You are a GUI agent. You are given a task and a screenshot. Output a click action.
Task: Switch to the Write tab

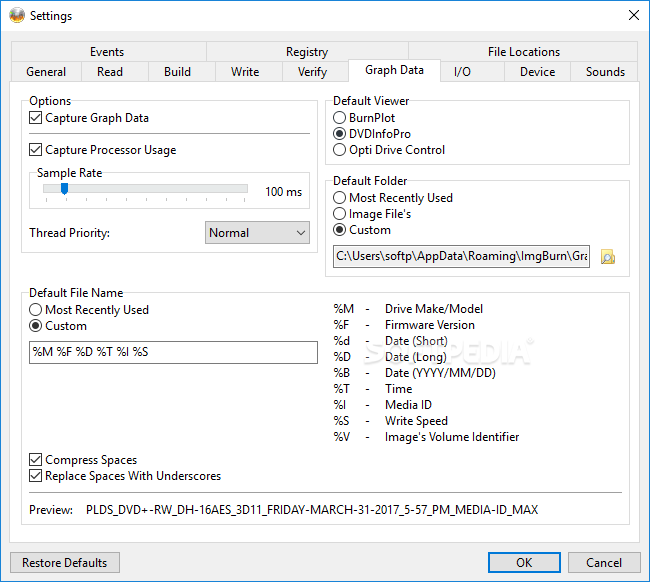(x=245, y=72)
